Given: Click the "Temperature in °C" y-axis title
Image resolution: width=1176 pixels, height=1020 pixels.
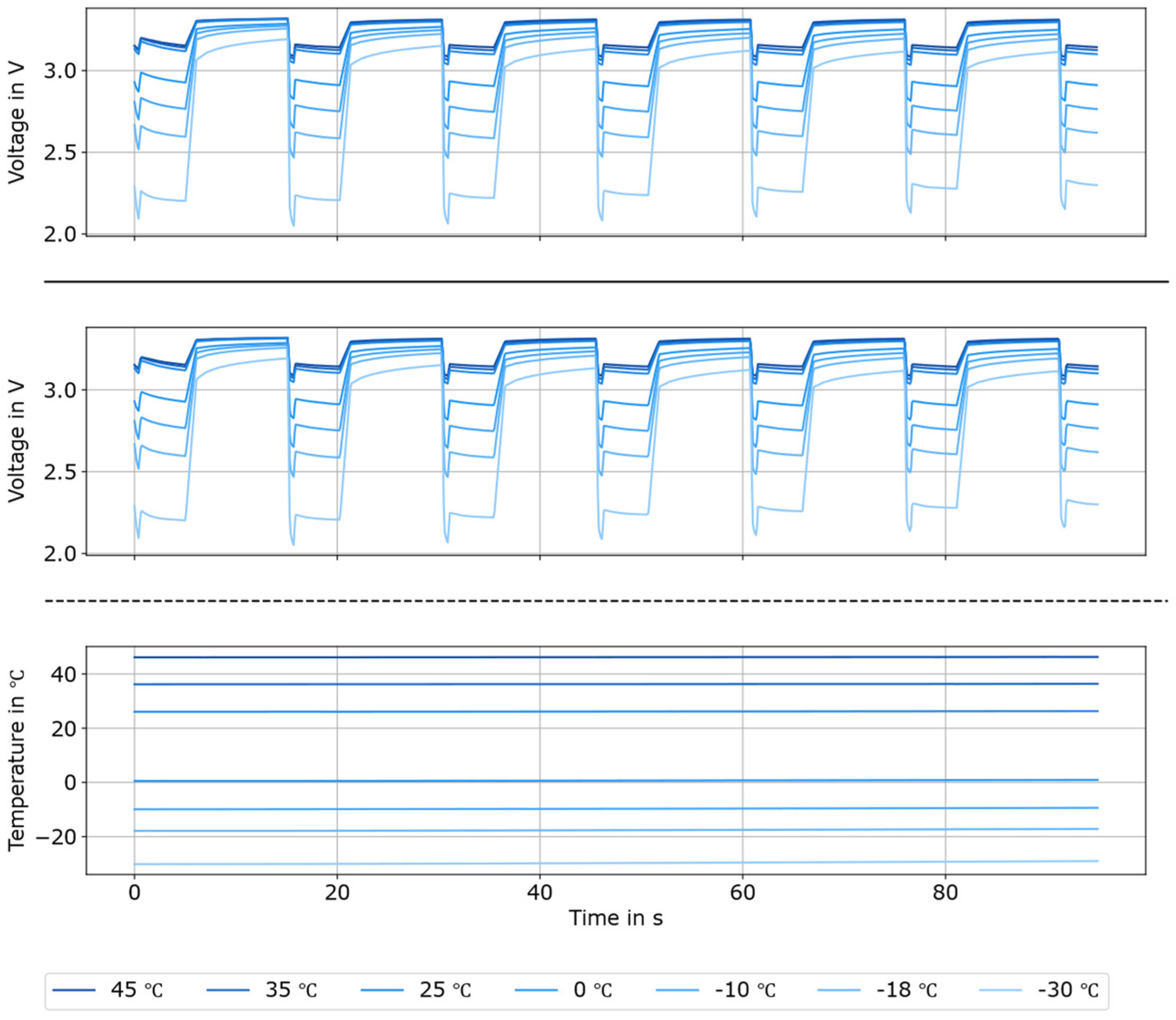Looking at the screenshot, I should pyautogui.click(x=18, y=760).
